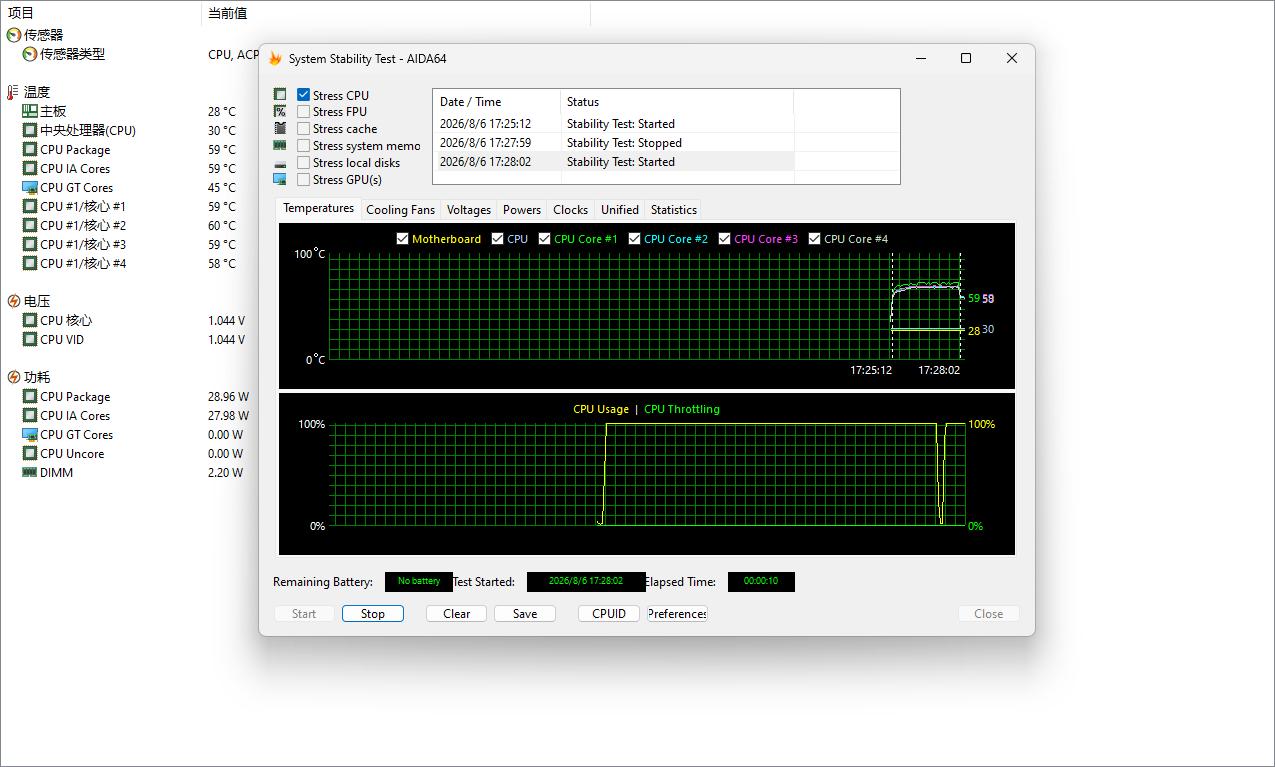Clear the test log
This screenshot has height=767, width=1275.
(x=457, y=614)
